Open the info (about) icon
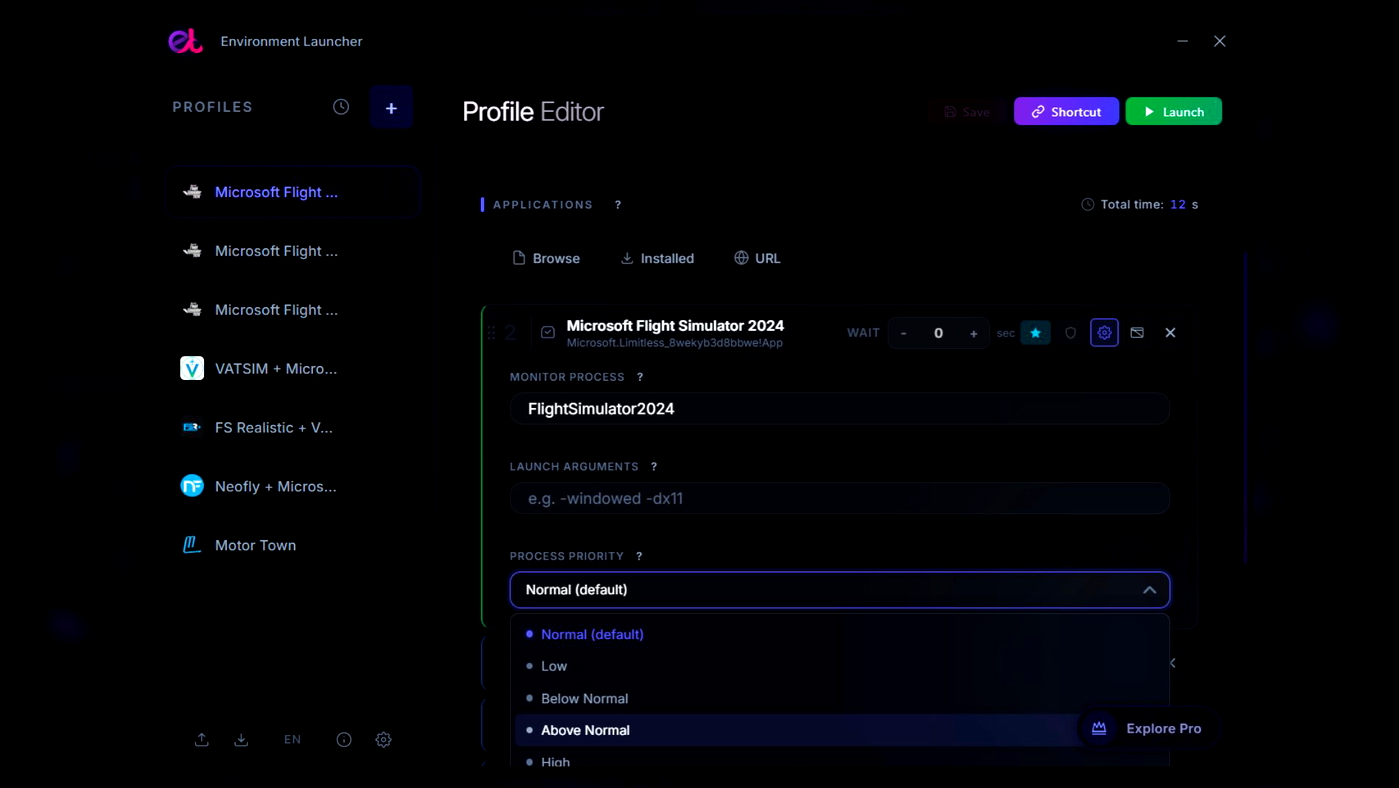The width and height of the screenshot is (1399, 788). pos(344,740)
